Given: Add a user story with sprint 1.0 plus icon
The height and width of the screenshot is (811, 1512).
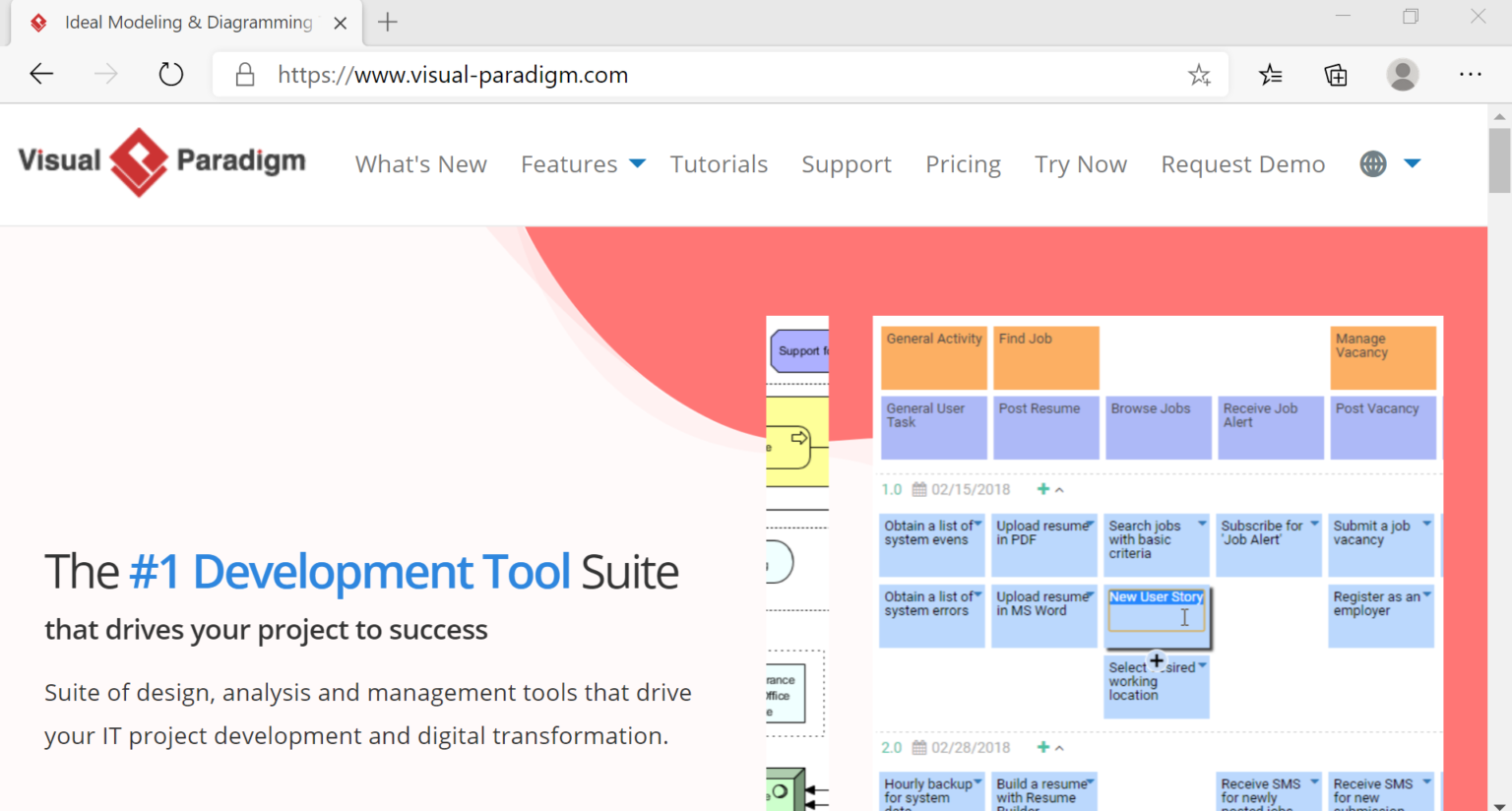Looking at the screenshot, I should point(1041,489).
